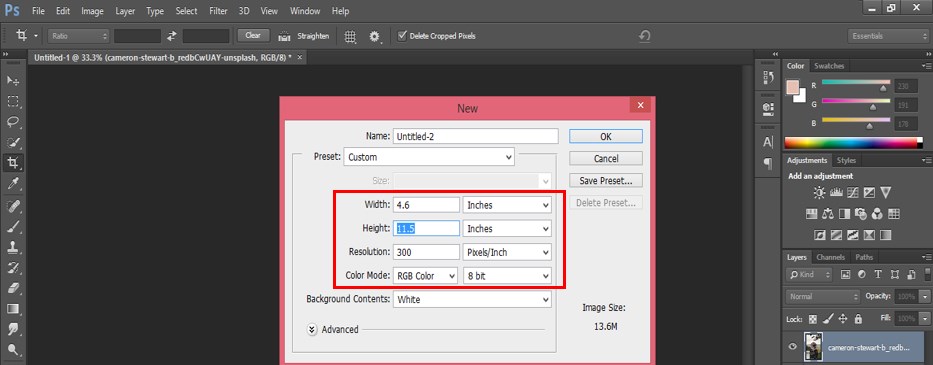This screenshot has height=365, width=933.
Task: Open the Filter menu
Action: click(218, 11)
